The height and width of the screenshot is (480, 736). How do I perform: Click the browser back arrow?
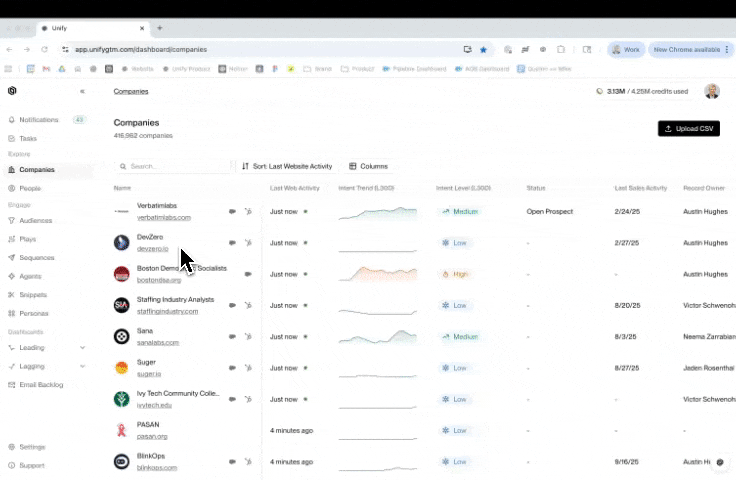tap(9, 49)
